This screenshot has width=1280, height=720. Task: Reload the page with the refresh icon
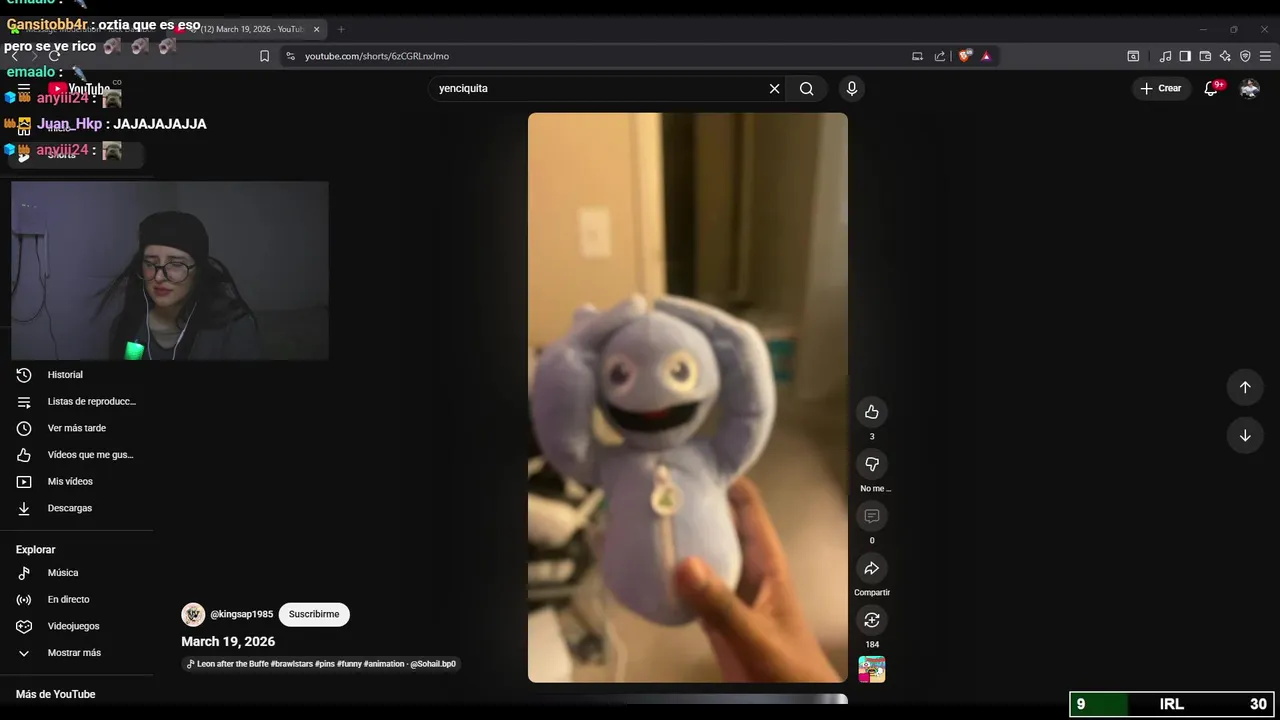click(x=54, y=56)
